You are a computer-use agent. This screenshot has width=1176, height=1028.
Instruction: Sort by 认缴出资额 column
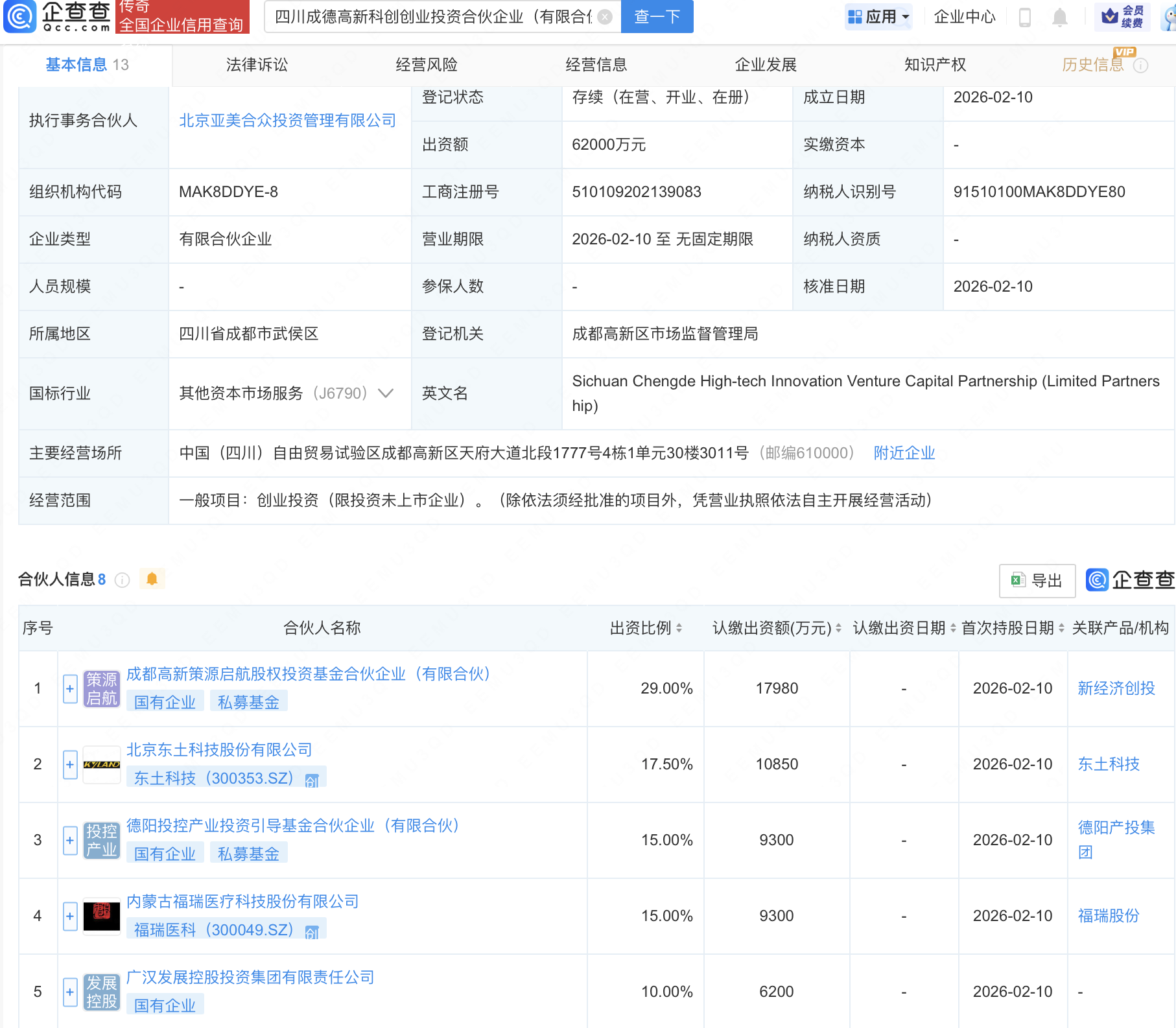click(x=838, y=628)
